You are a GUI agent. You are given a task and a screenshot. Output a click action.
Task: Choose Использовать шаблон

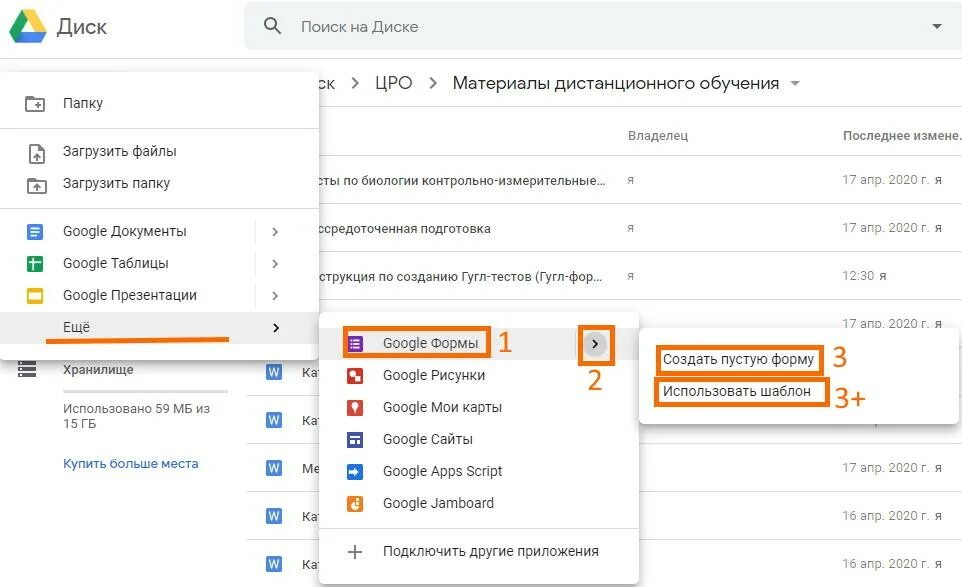pyautogui.click(x=736, y=391)
